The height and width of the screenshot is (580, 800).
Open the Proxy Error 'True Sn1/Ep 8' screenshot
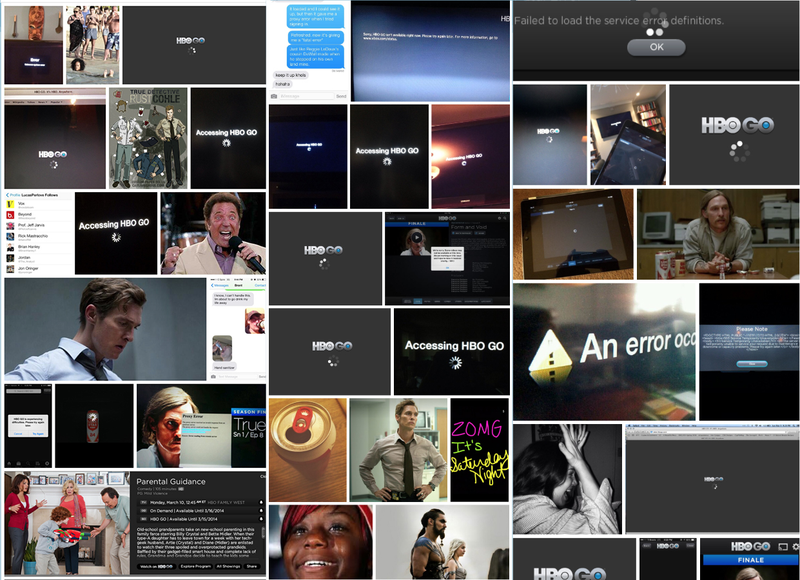coord(201,426)
